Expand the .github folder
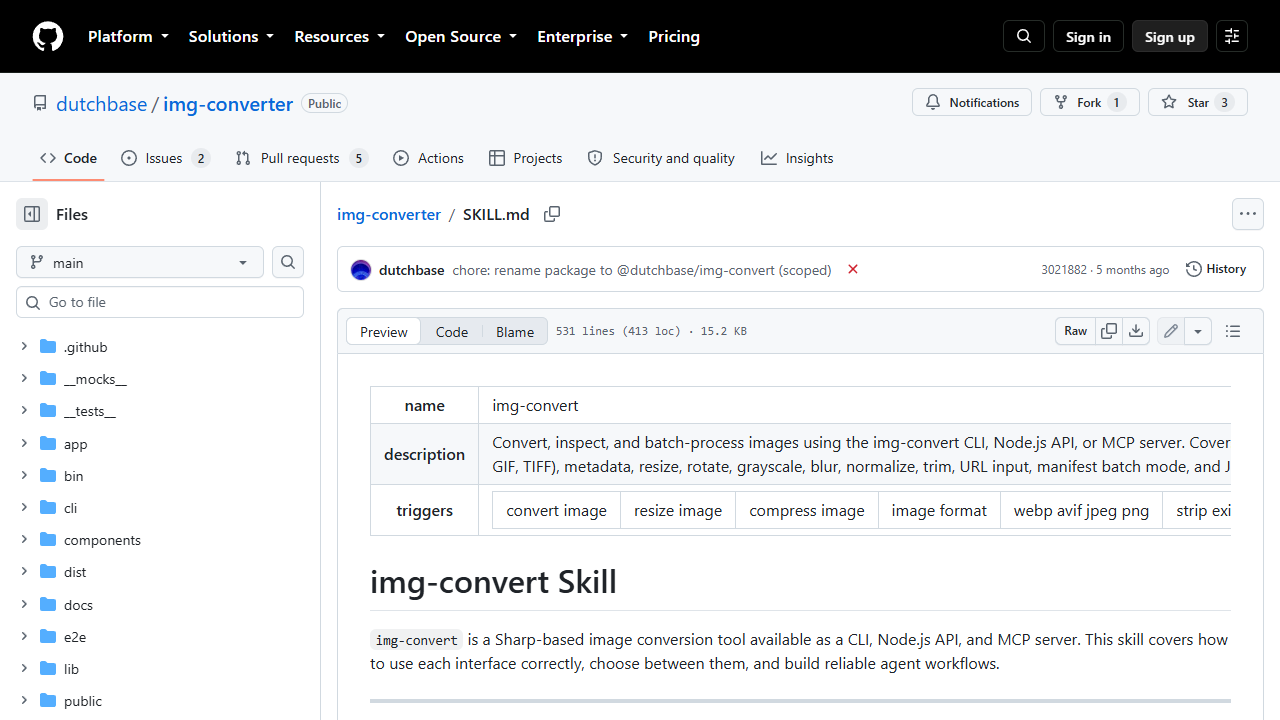 pyautogui.click(x=25, y=347)
